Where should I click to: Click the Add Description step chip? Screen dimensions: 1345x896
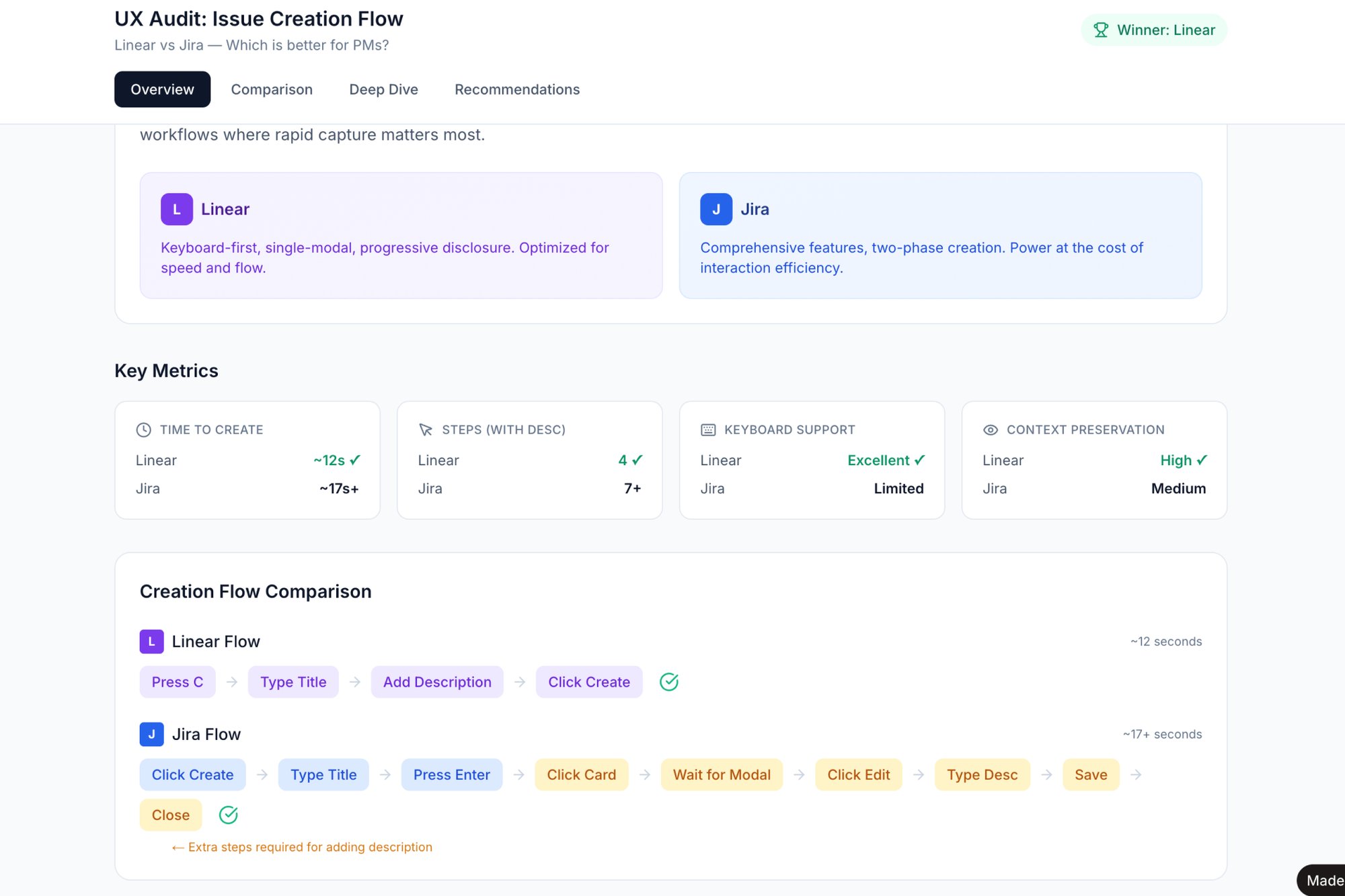(x=437, y=682)
